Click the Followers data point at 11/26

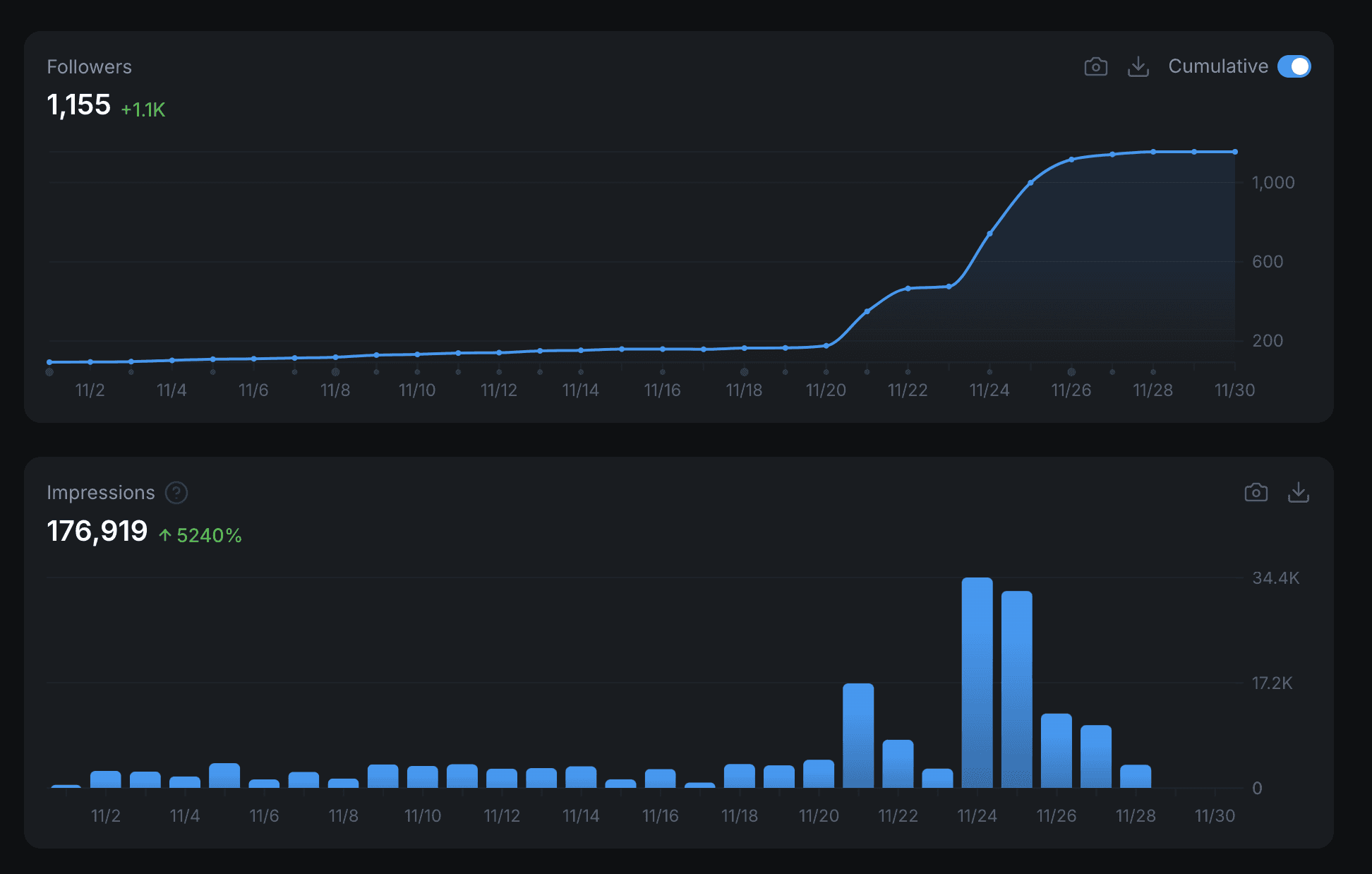pos(1071,160)
